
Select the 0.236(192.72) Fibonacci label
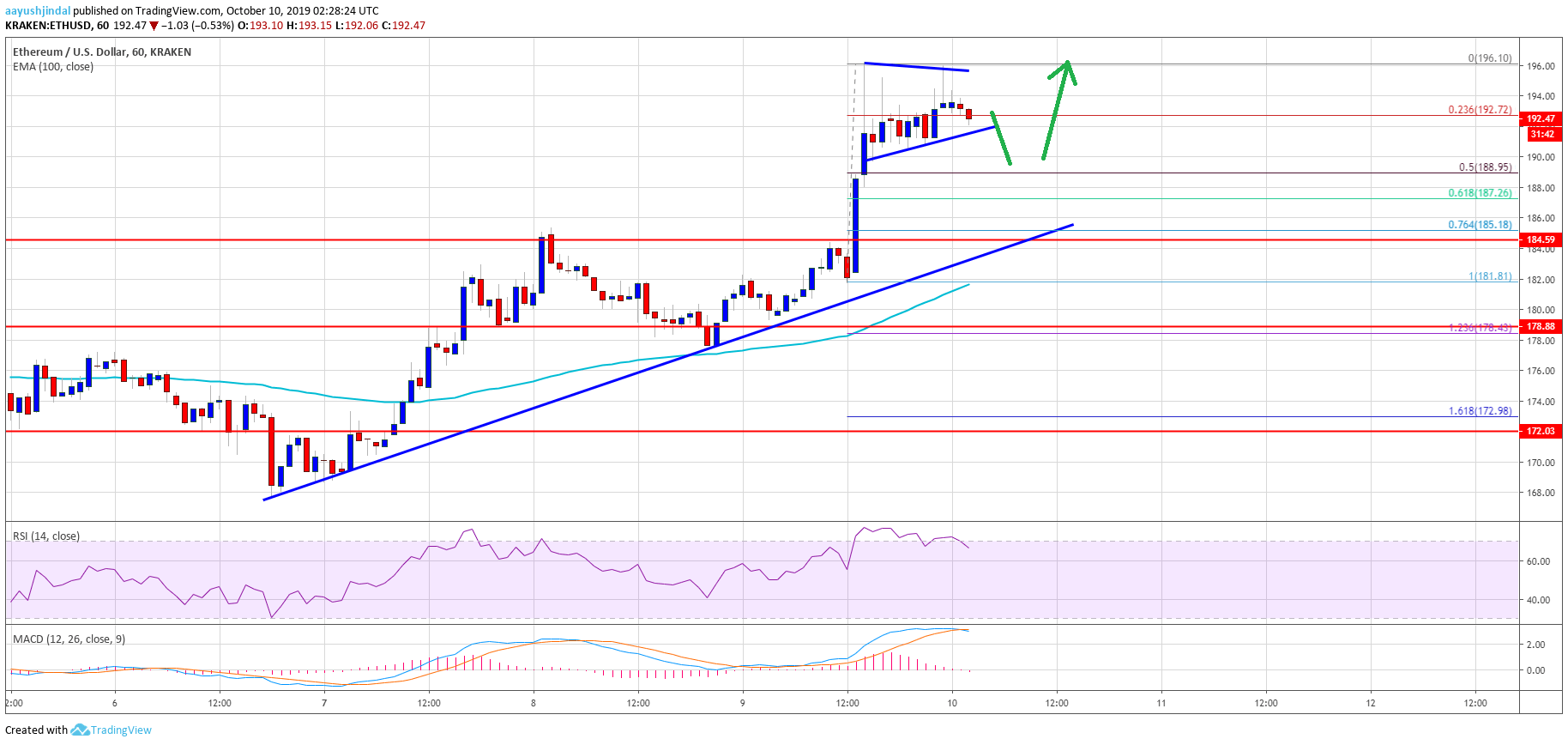tap(1481, 110)
